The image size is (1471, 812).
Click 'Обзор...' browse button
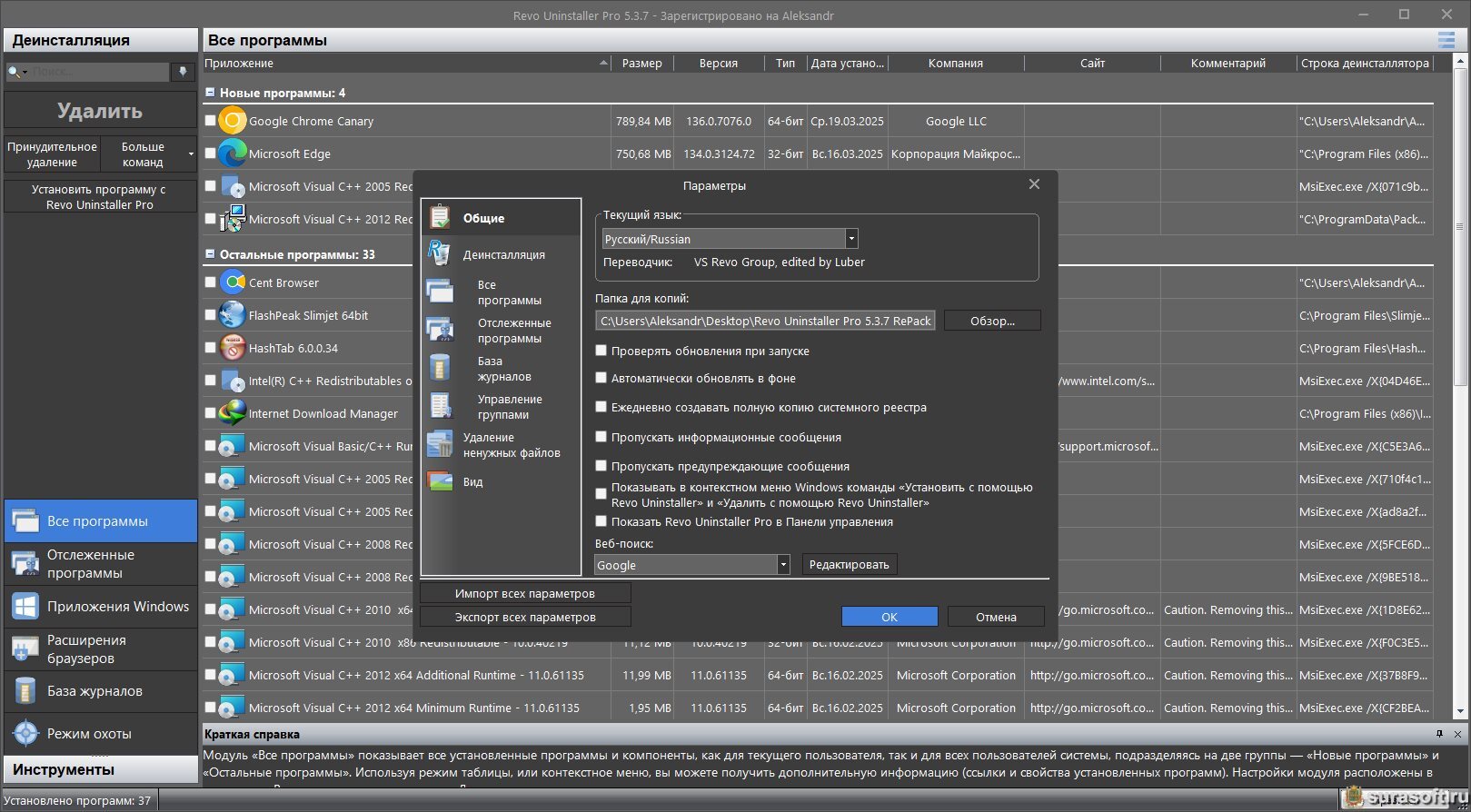(992, 321)
